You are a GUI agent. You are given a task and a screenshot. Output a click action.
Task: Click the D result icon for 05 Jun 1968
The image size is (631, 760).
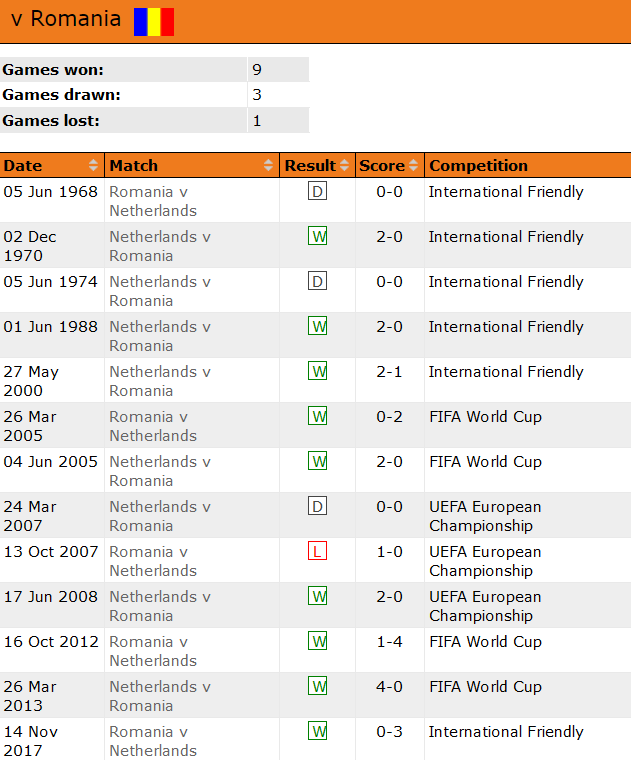(x=318, y=192)
